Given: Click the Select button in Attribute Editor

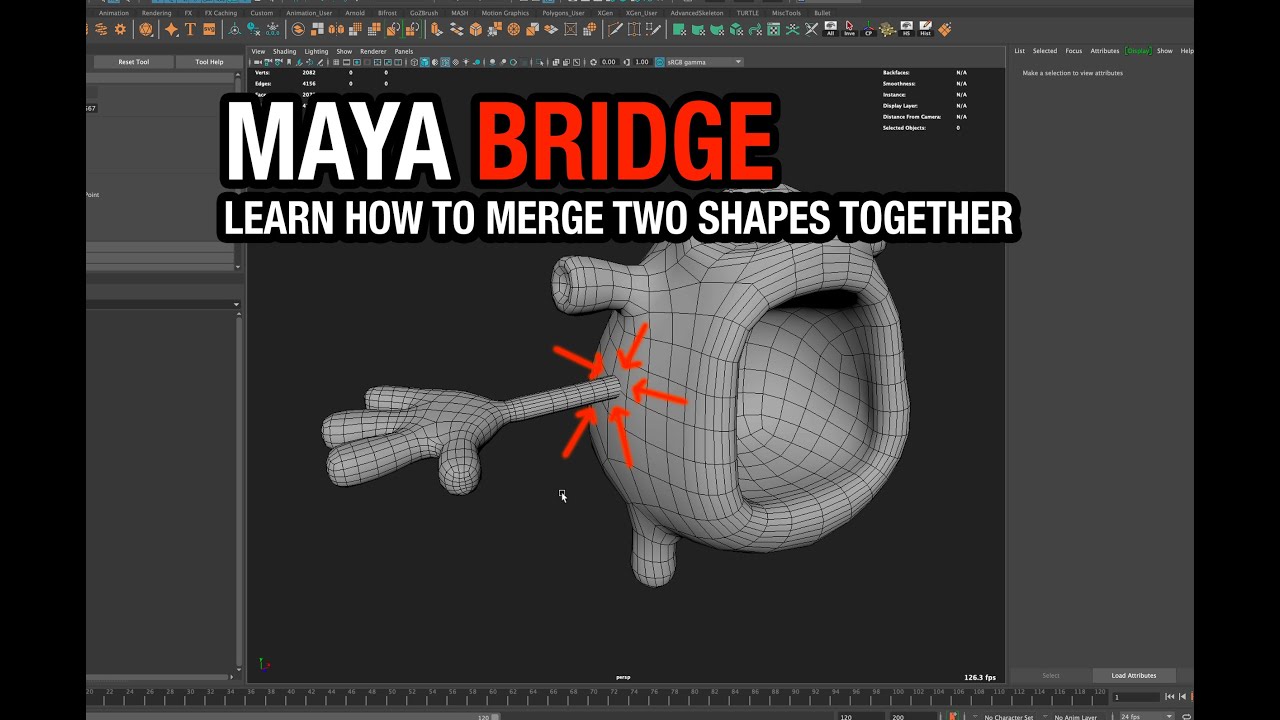Looking at the screenshot, I should pyautogui.click(x=1051, y=675).
